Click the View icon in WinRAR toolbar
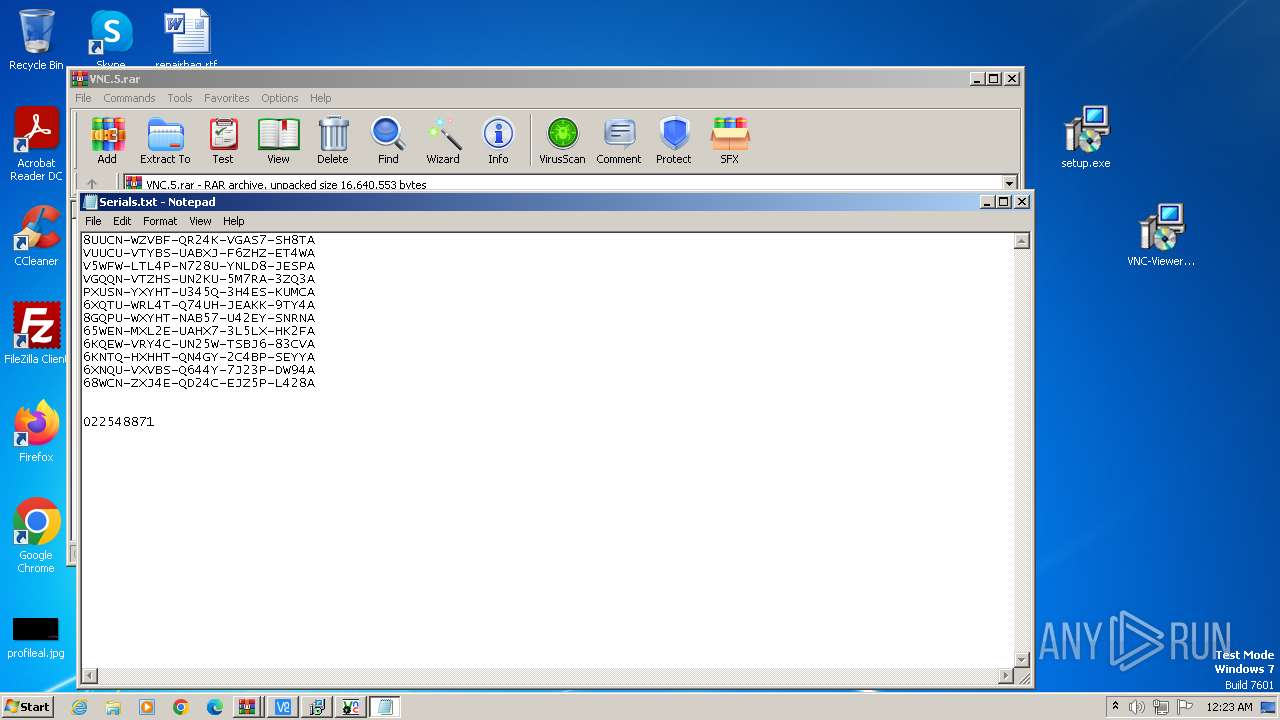Viewport: 1280px width, 720px height. (278, 140)
